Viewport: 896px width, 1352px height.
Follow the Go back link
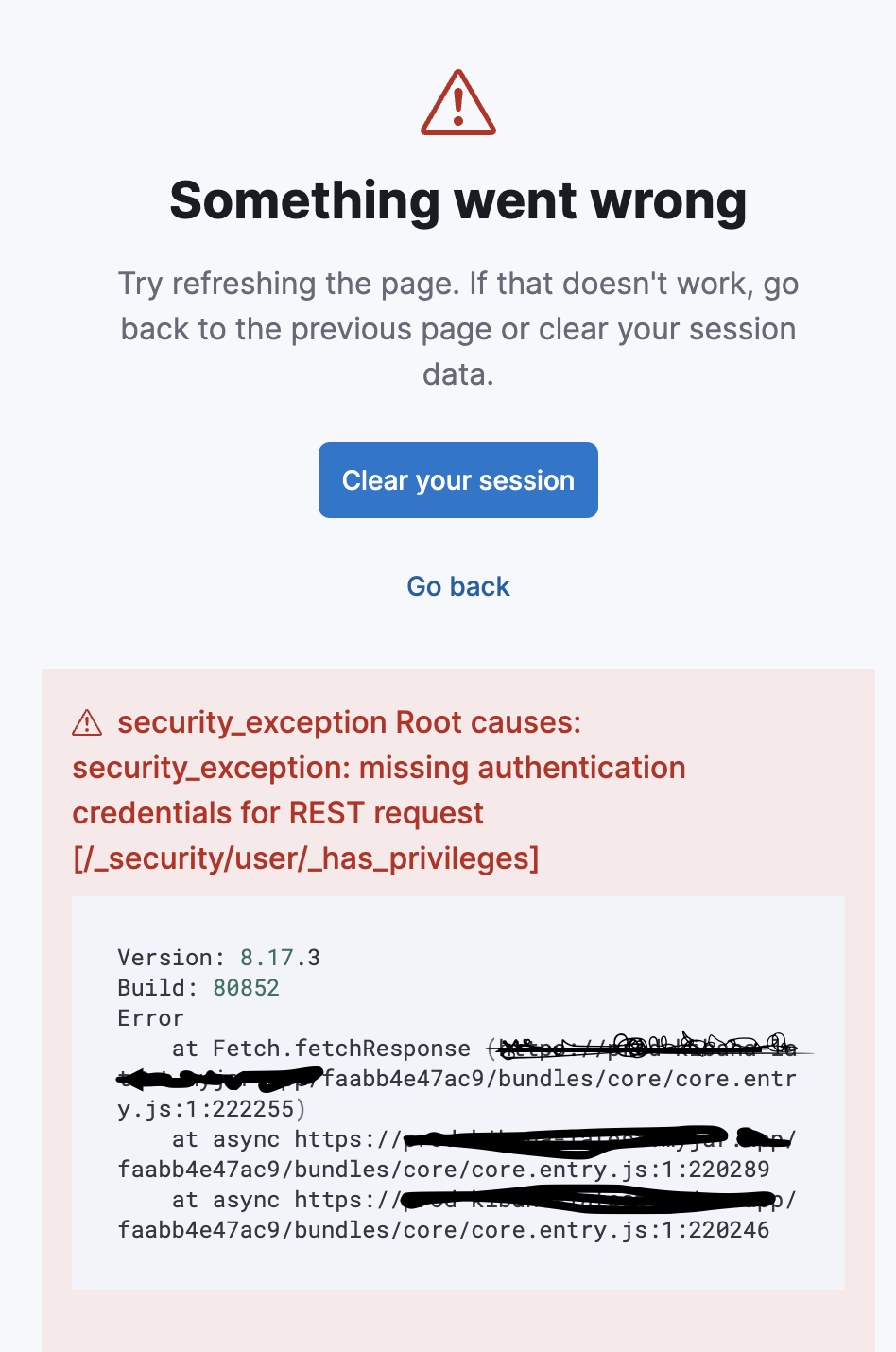click(x=458, y=586)
